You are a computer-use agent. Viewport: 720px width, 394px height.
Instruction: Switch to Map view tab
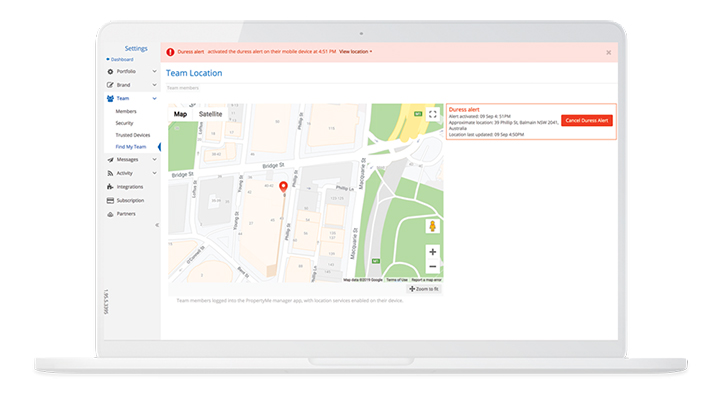[180, 114]
